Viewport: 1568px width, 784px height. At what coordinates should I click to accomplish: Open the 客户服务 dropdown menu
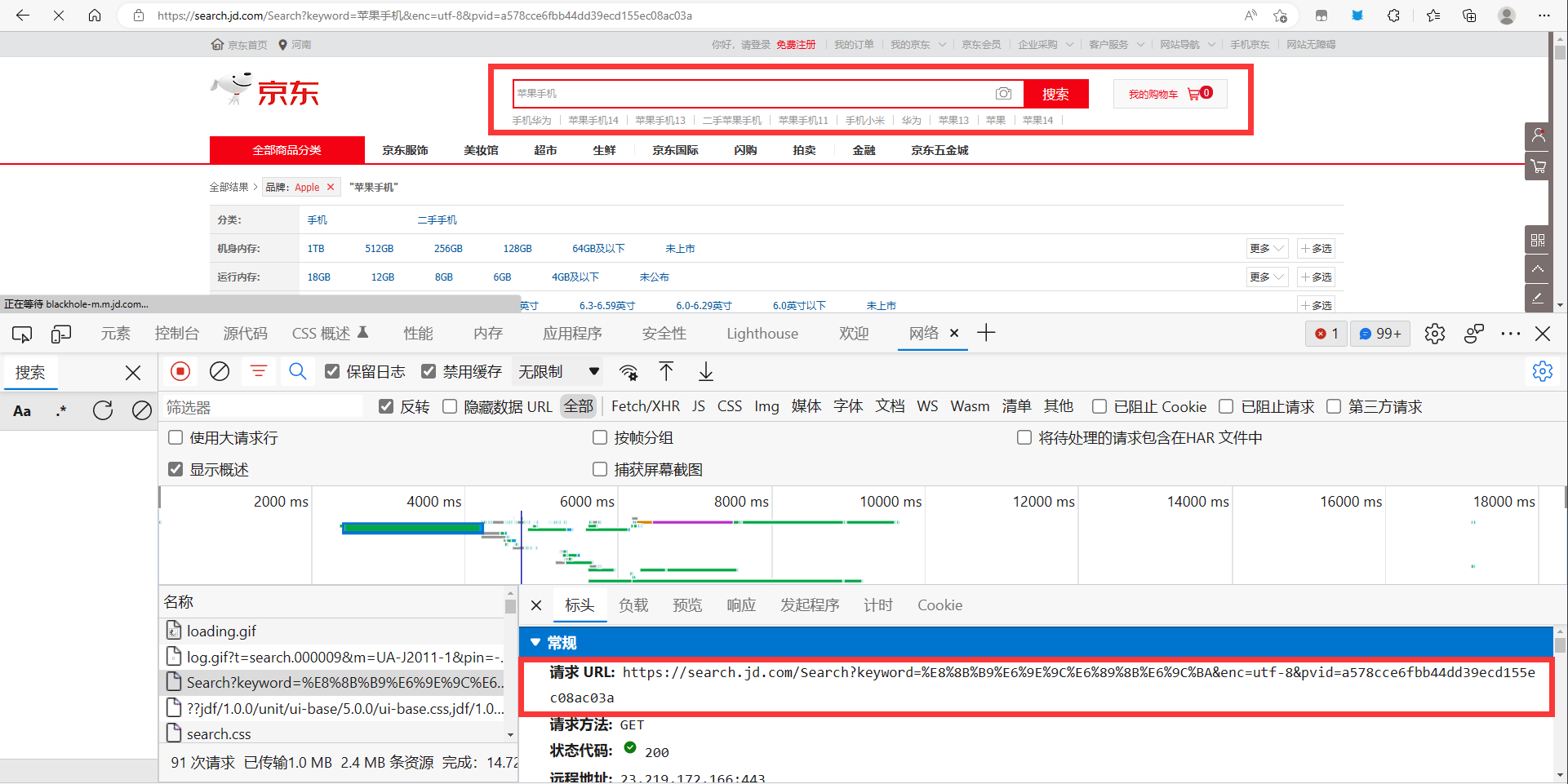coord(1116,45)
